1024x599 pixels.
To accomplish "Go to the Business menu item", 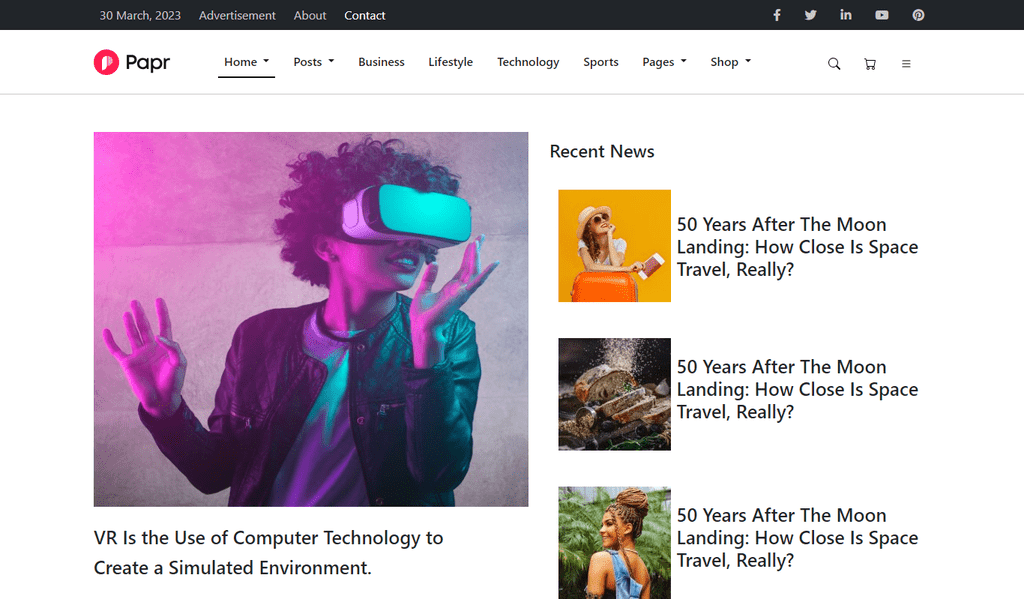I will pos(381,62).
